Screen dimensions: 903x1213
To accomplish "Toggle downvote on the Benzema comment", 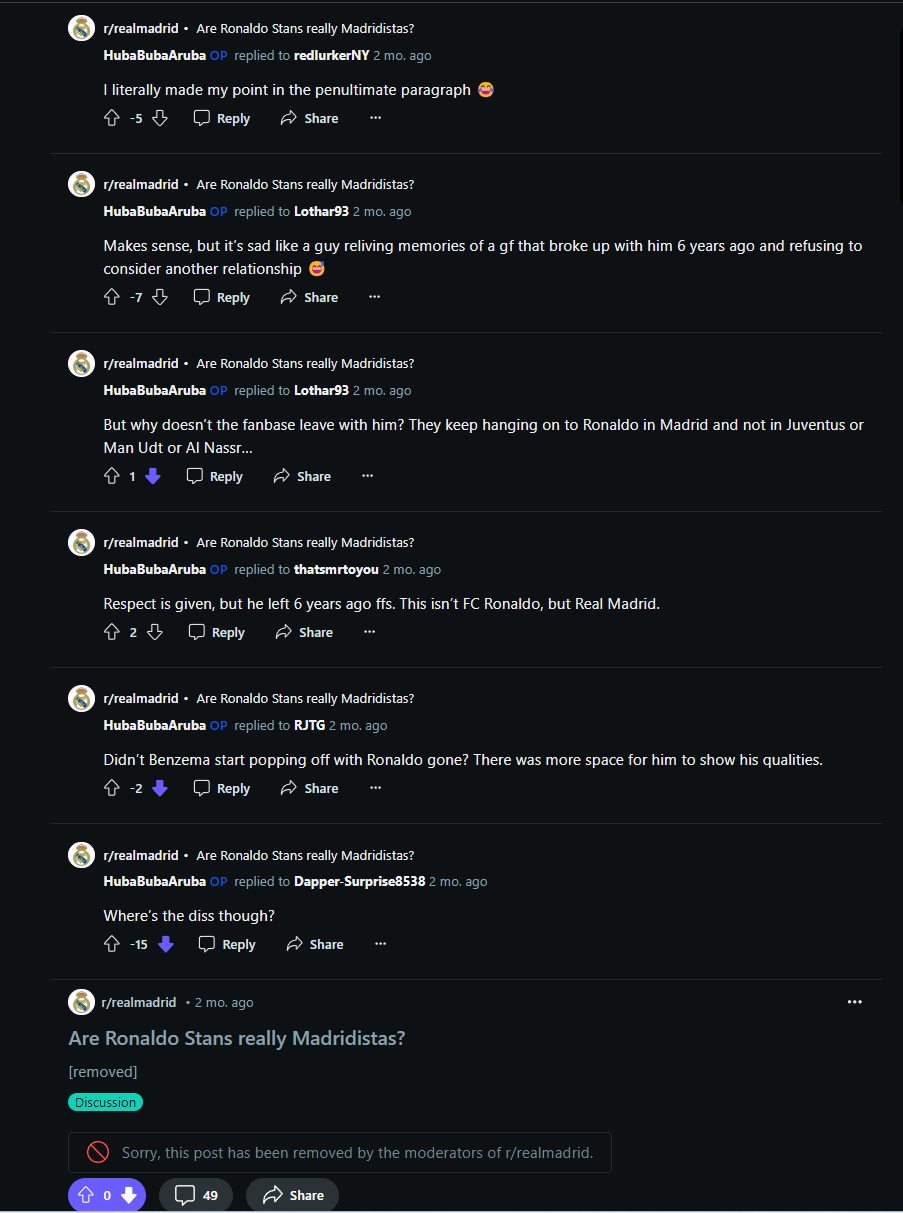I will click(160, 789).
